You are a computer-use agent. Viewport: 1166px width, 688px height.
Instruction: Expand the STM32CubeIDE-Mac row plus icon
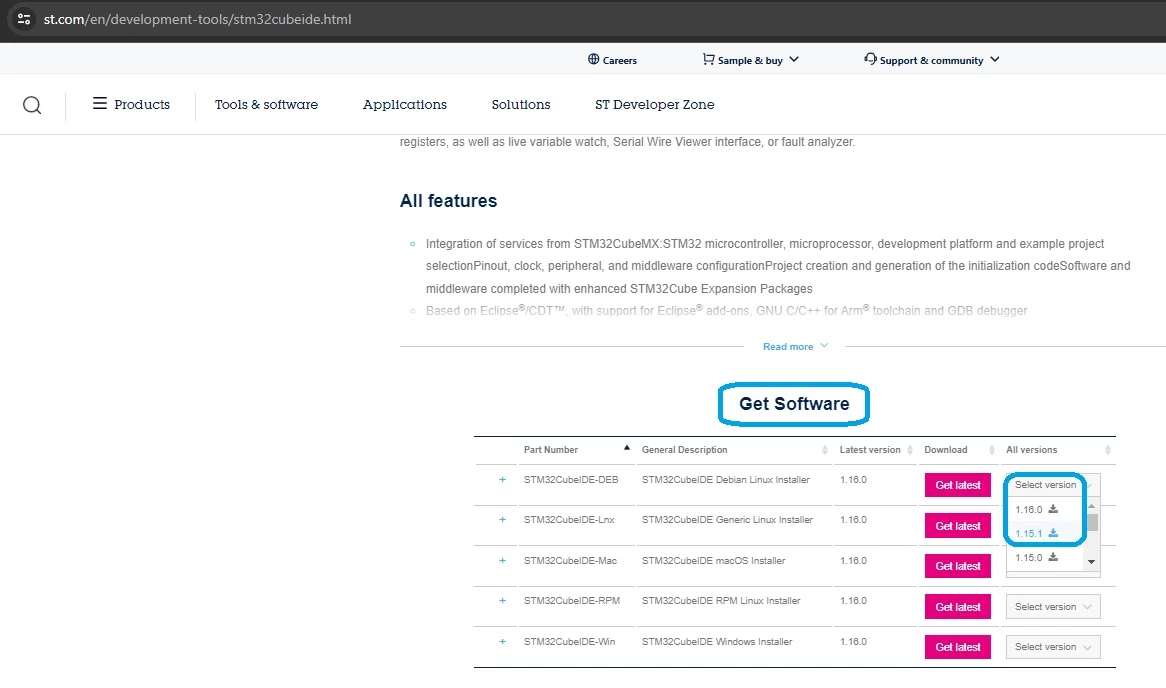[x=503, y=561]
